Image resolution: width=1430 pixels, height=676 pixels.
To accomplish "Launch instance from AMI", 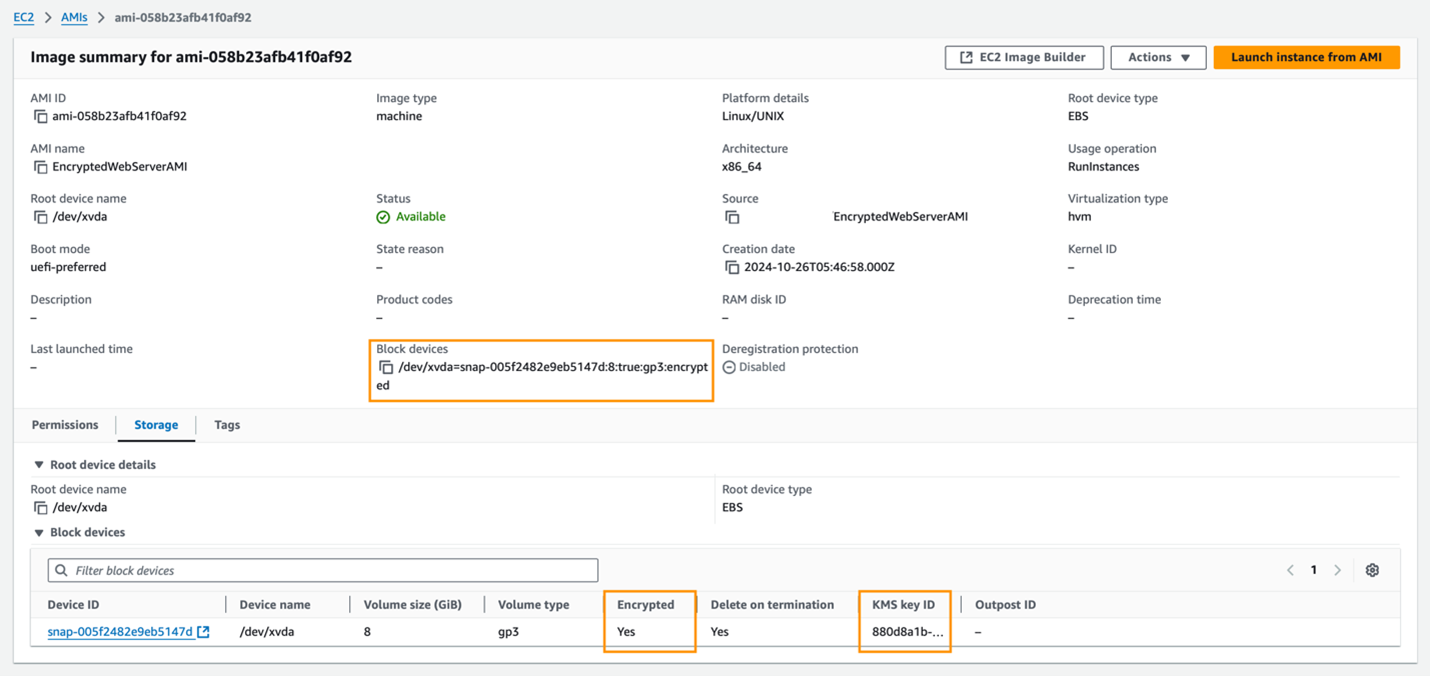I will 1306,57.
